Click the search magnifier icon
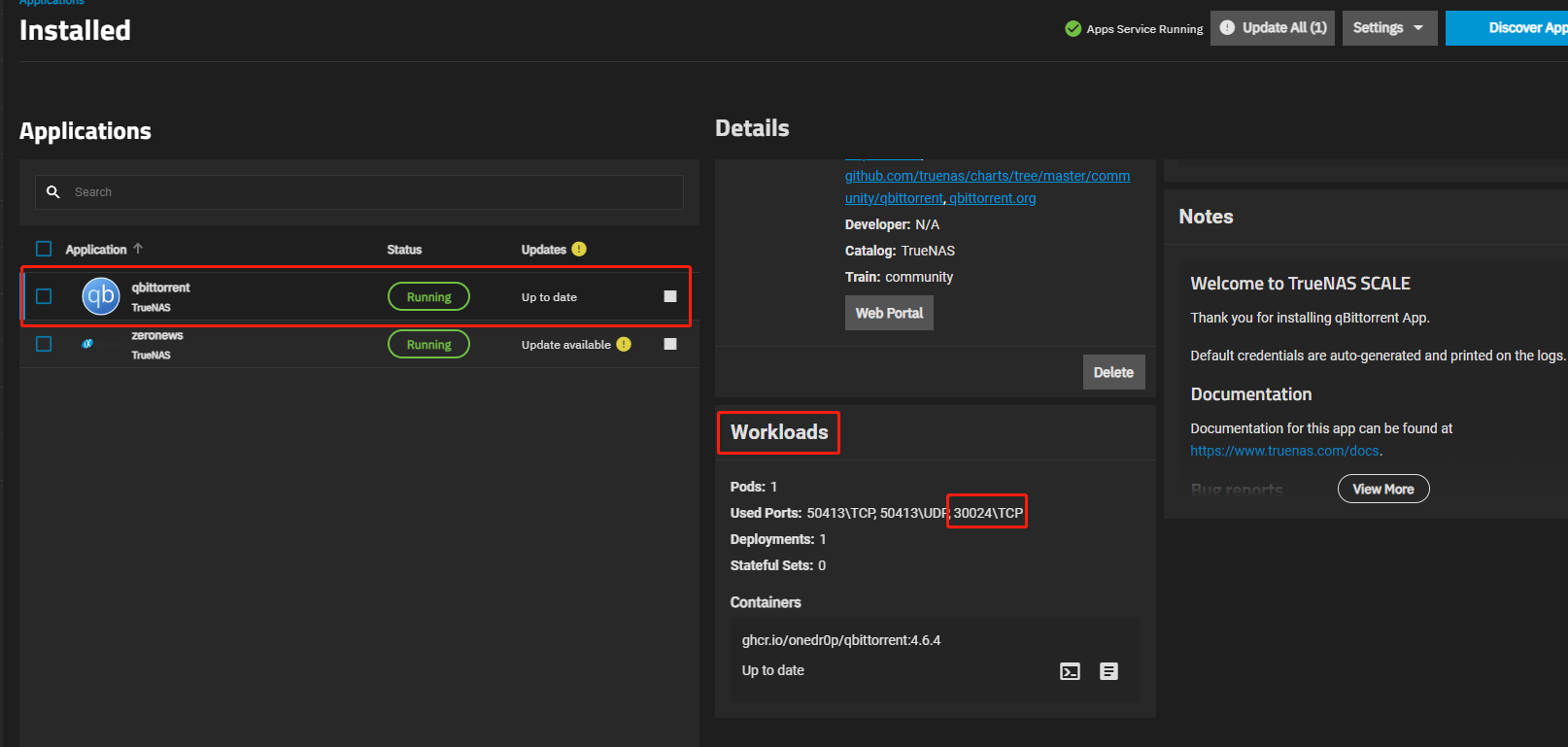 (x=53, y=192)
